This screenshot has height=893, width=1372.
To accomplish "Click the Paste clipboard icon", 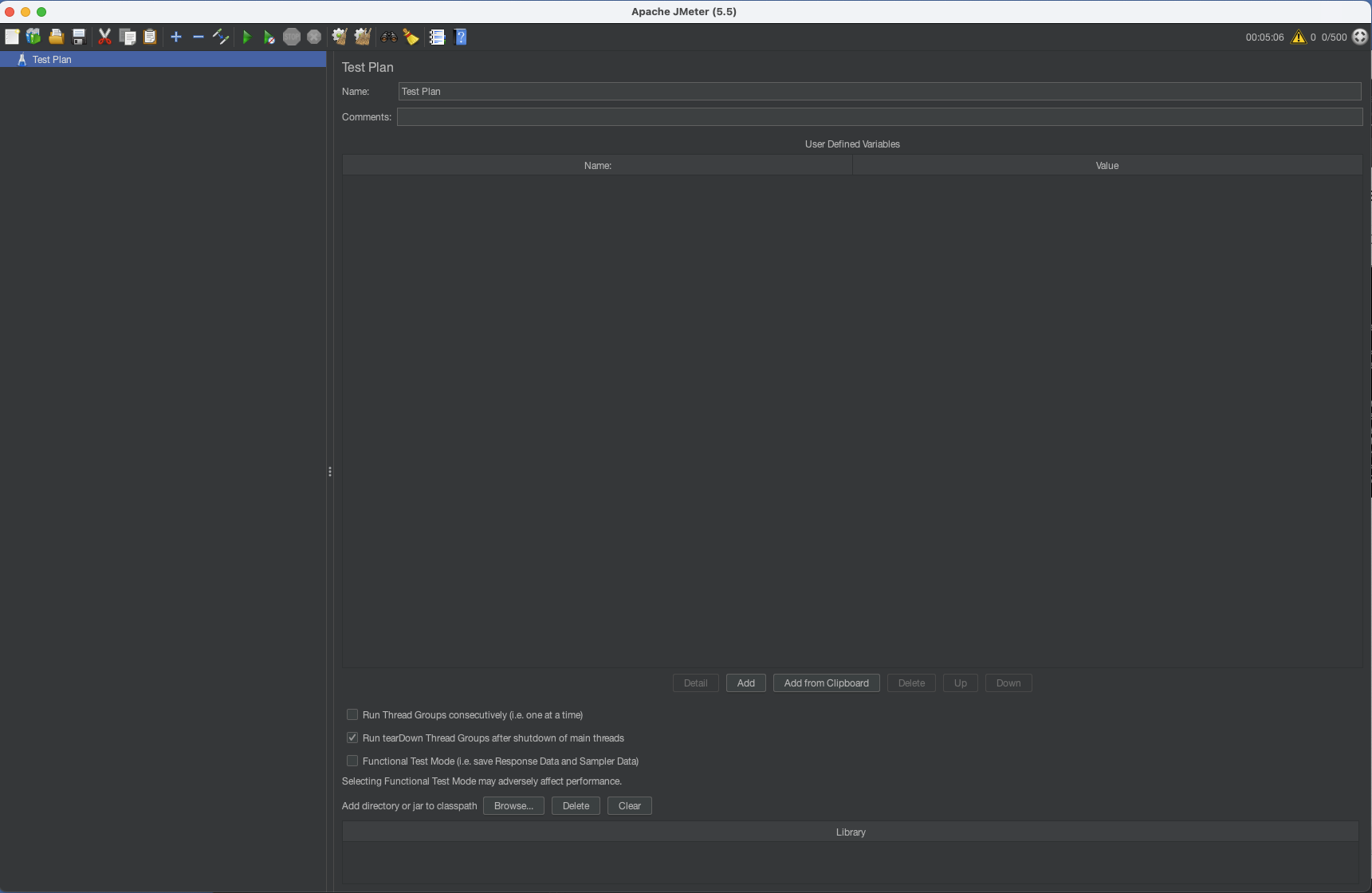I will (150, 37).
